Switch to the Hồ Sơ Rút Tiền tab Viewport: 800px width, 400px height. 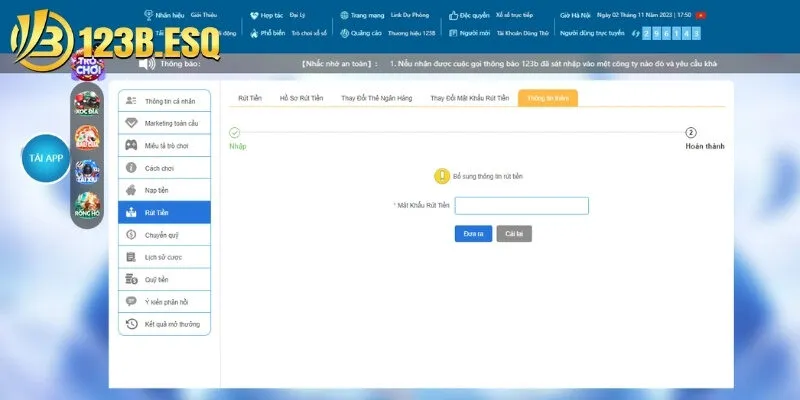(301, 98)
